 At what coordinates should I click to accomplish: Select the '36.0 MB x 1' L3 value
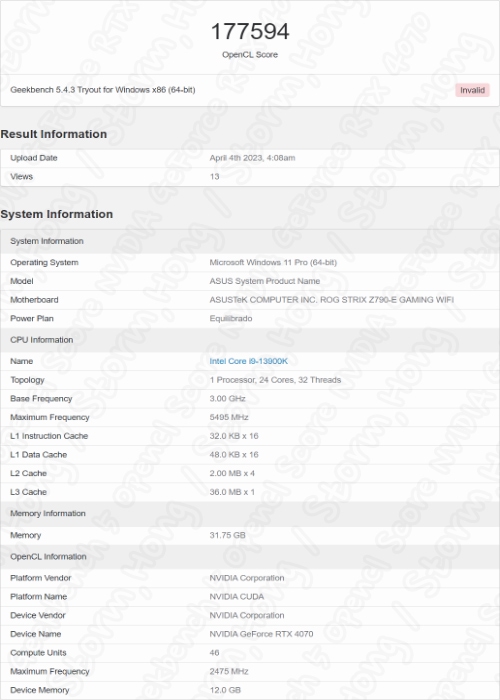tap(232, 492)
